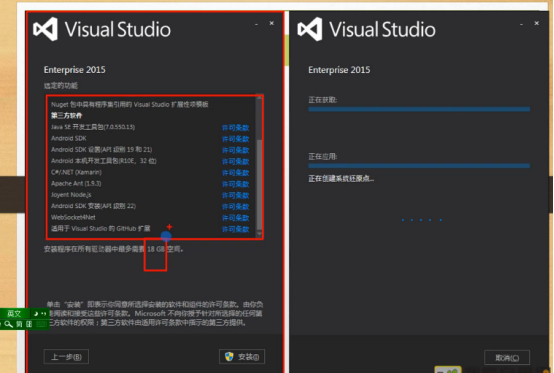
Task: Open license terms for Android 本机开发工具包 R10E
Action: point(235,161)
